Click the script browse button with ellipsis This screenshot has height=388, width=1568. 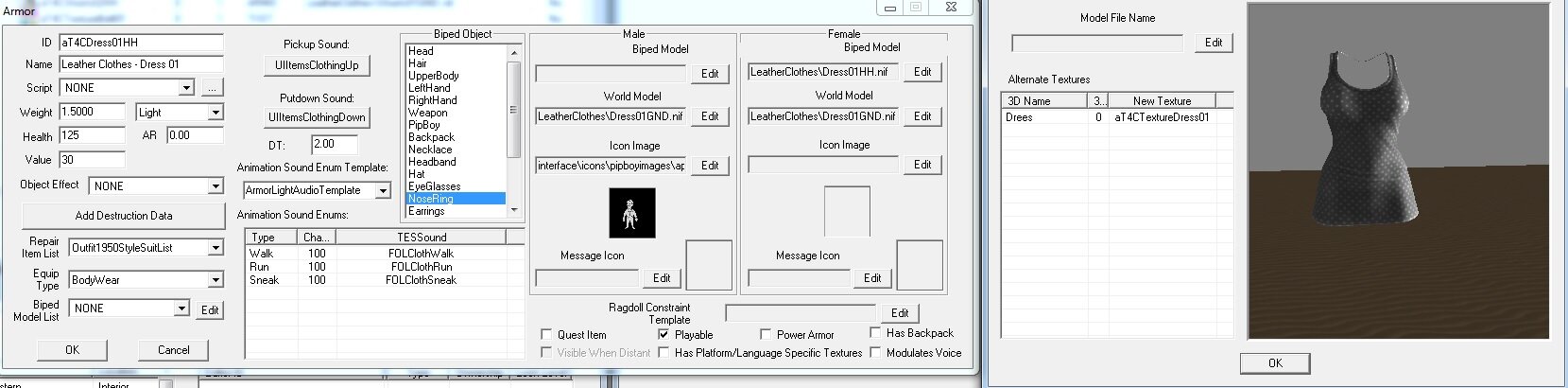point(212,88)
